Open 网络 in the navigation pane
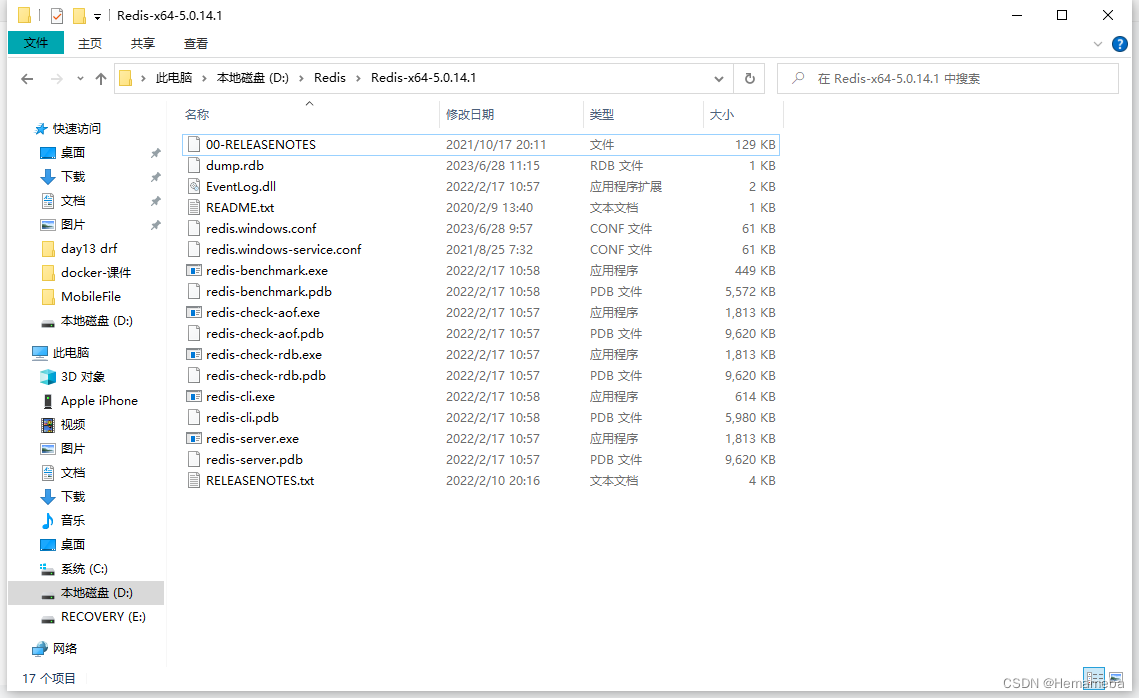 click(65, 649)
